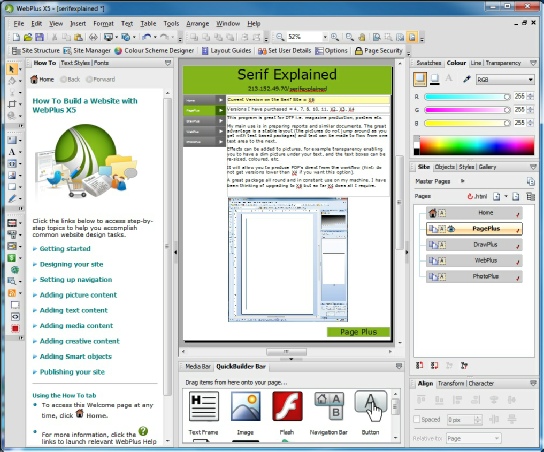The height and width of the screenshot is (452, 544).
Task: Open the Undo history dropdown arrow
Action: [155, 37]
